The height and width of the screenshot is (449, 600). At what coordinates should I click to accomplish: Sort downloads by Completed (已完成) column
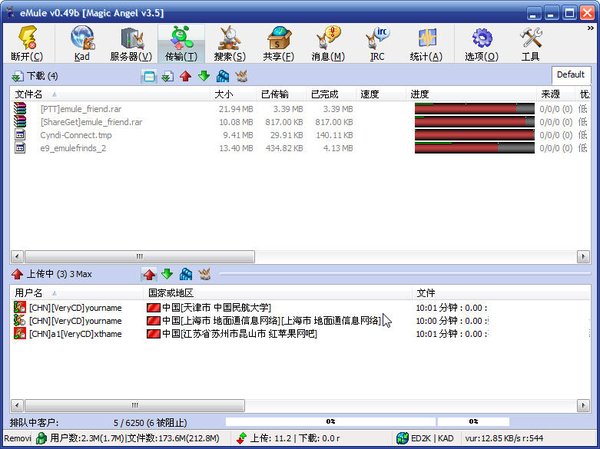pyautogui.click(x=331, y=94)
